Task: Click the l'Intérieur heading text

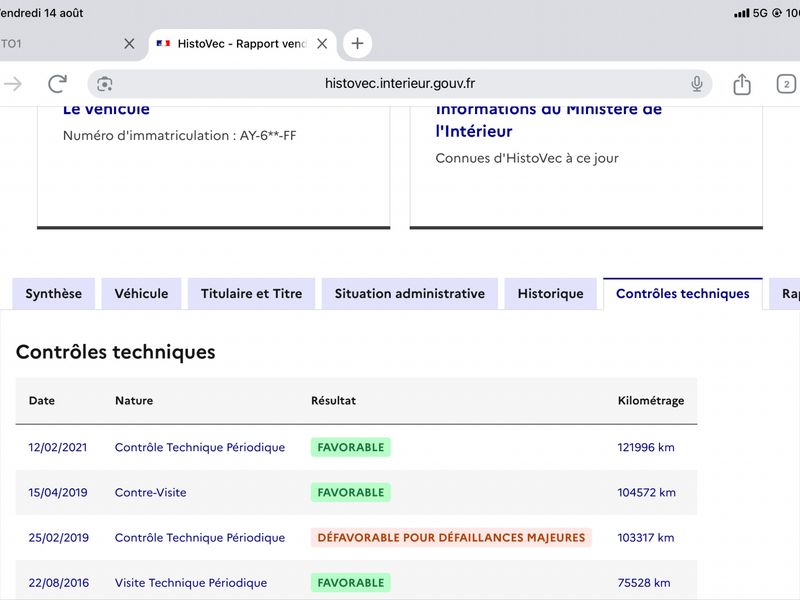Action: [474, 132]
